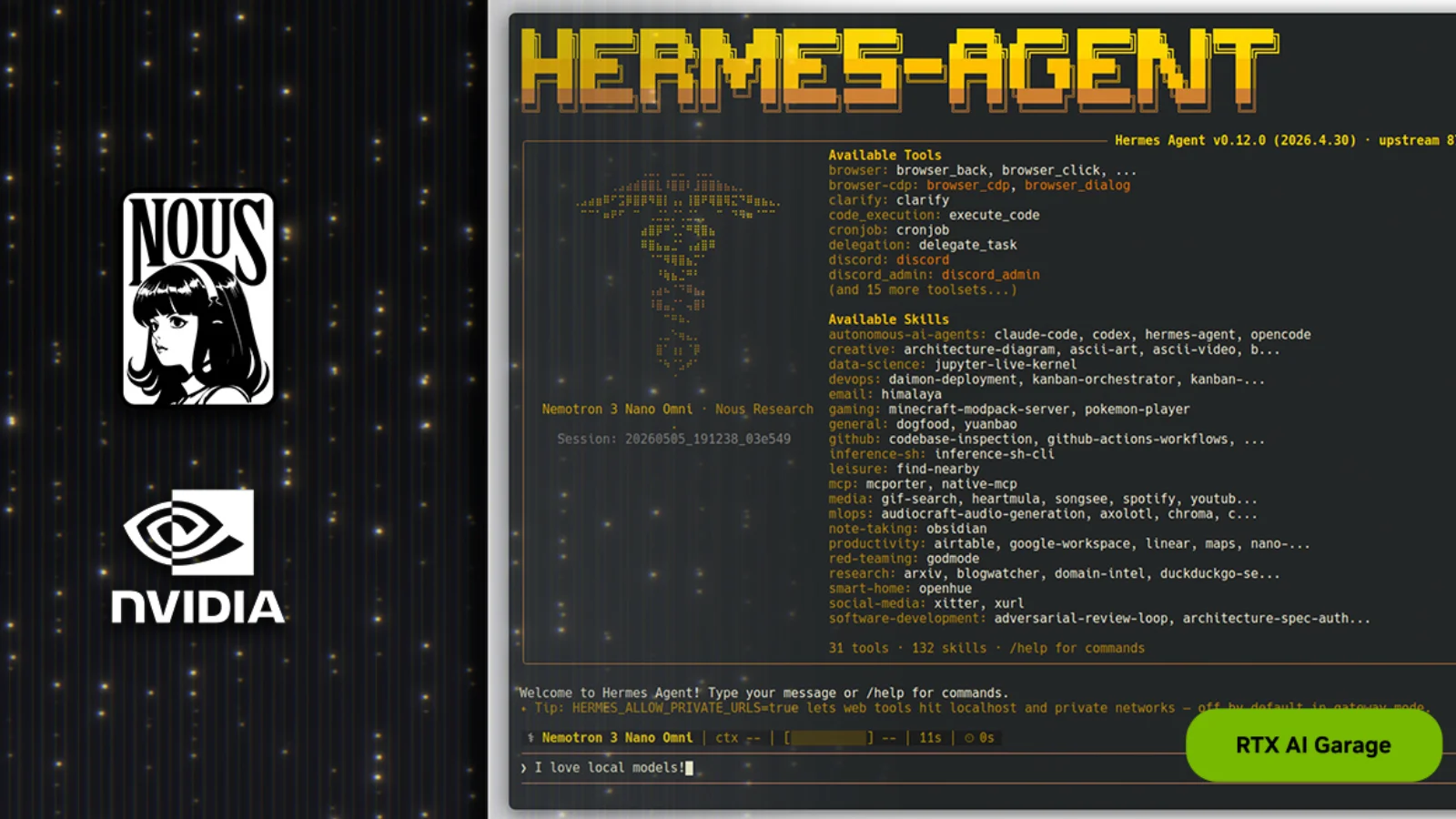The image size is (1456, 819).
Task: Click the HERMES-AGENT banner title
Action: (899, 70)
